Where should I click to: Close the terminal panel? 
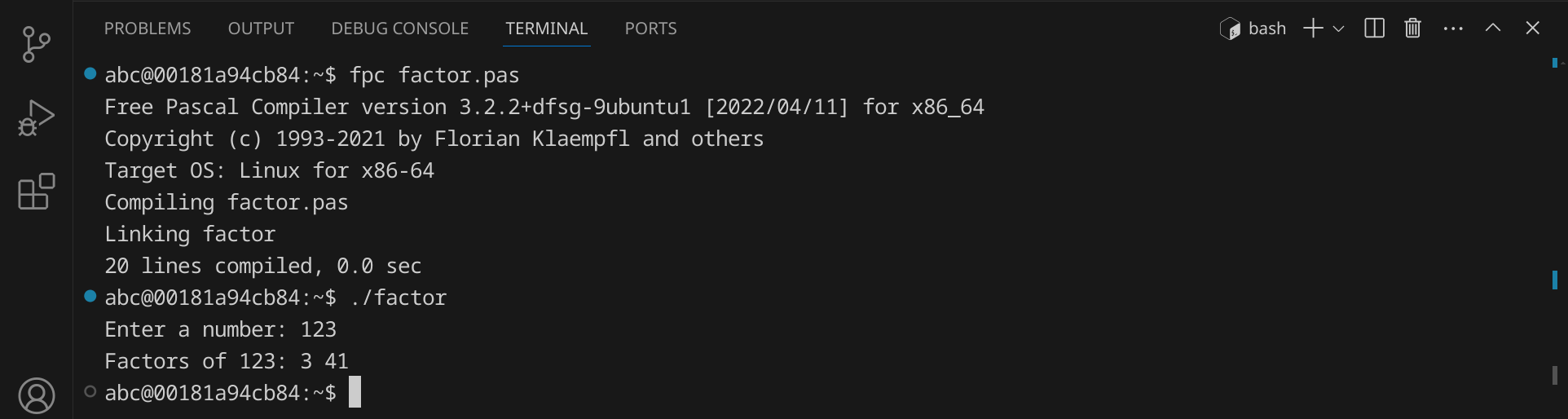[1532, 29]
